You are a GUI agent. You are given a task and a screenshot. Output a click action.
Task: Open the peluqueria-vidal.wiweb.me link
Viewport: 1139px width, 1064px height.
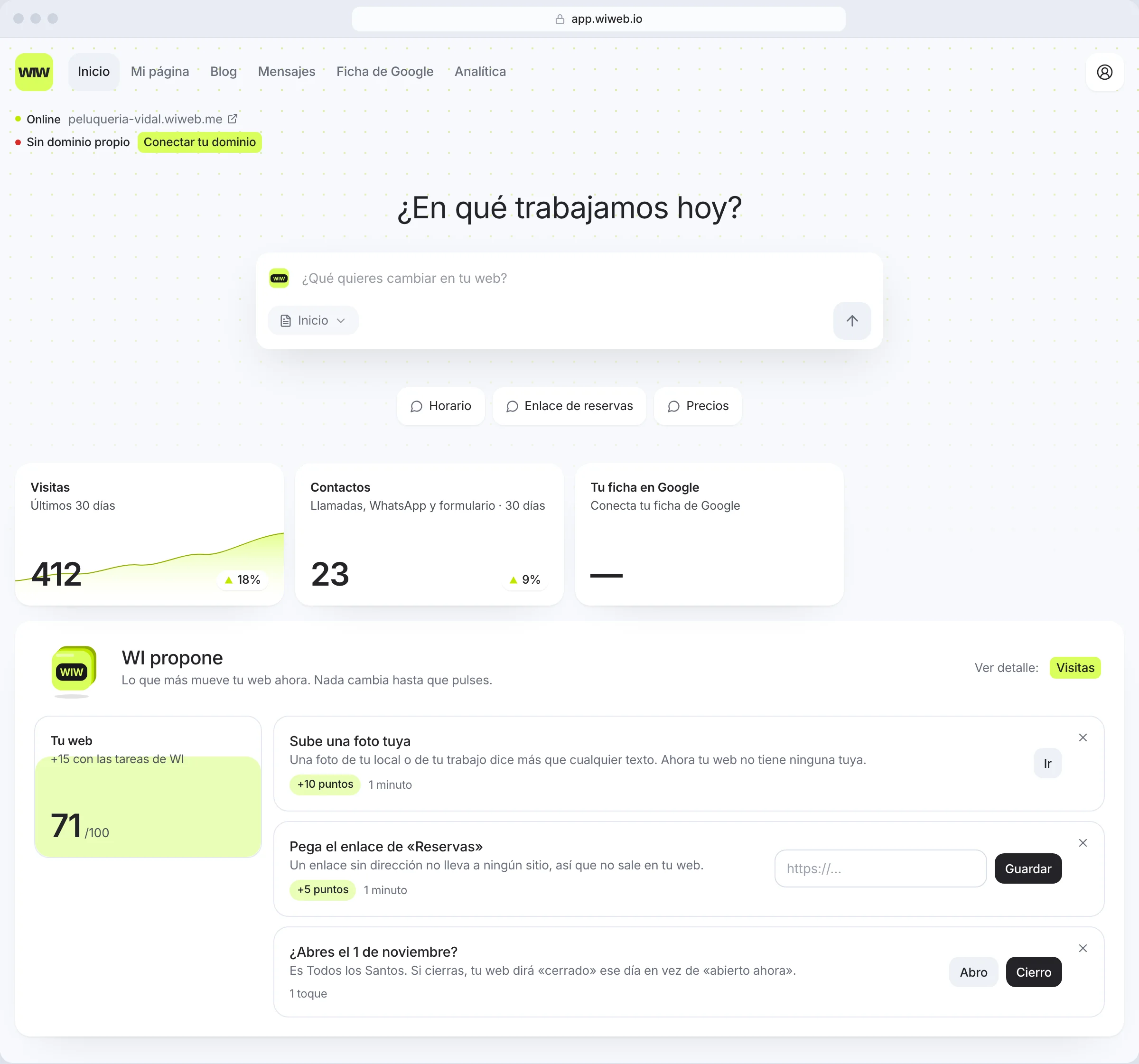[145, 119]
